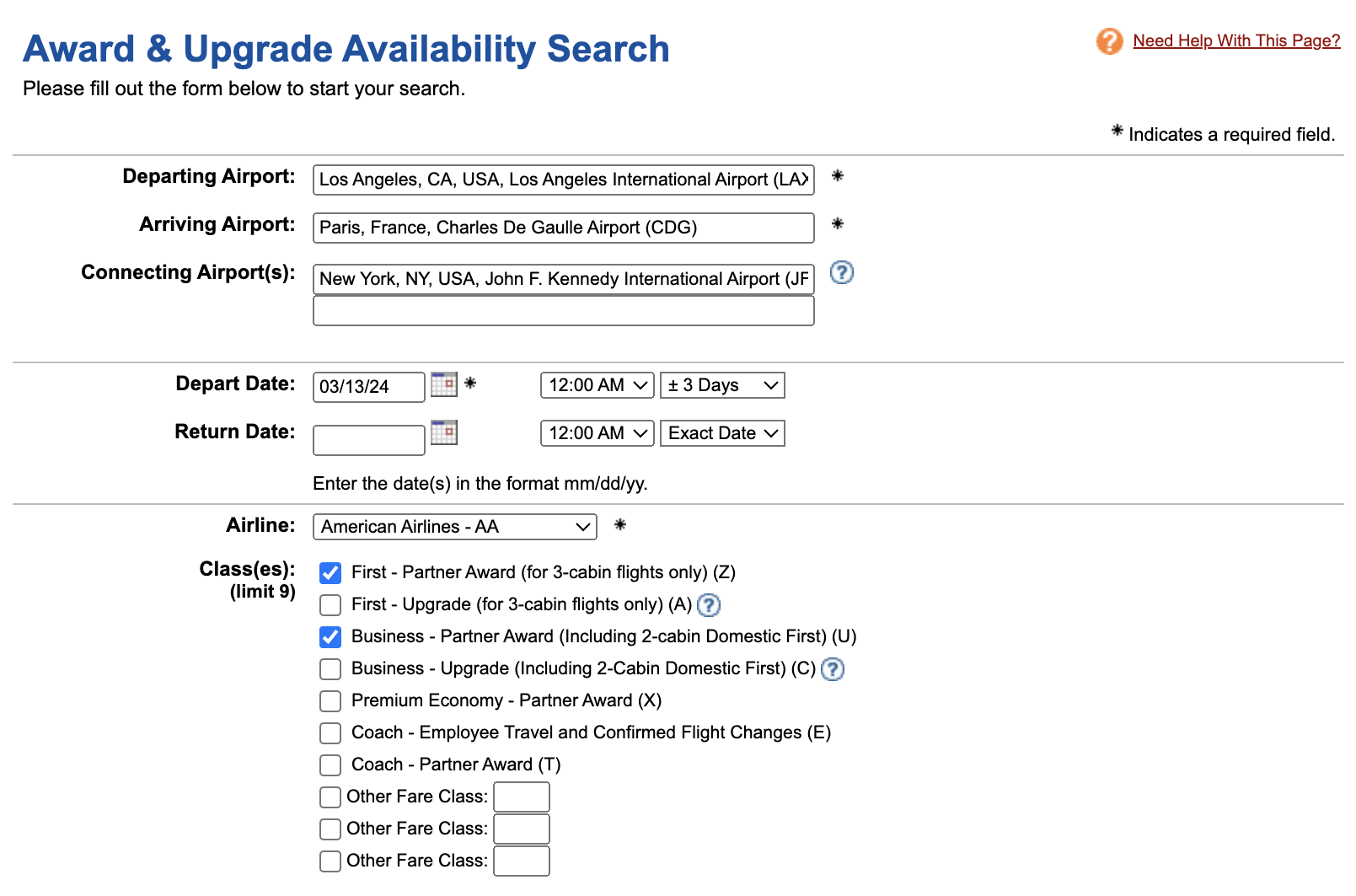This screenshot has width=1356, height=896.
Task: Click the Arriving Airport input field
Action: click(x=564, y=228)
